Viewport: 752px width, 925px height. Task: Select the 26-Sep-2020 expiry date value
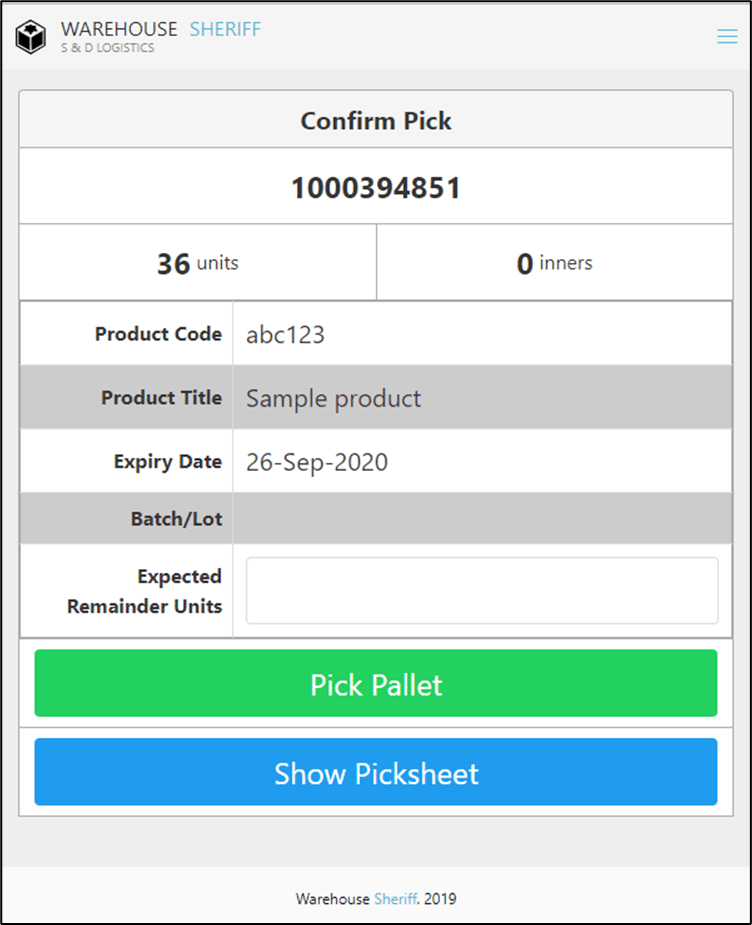317,462
